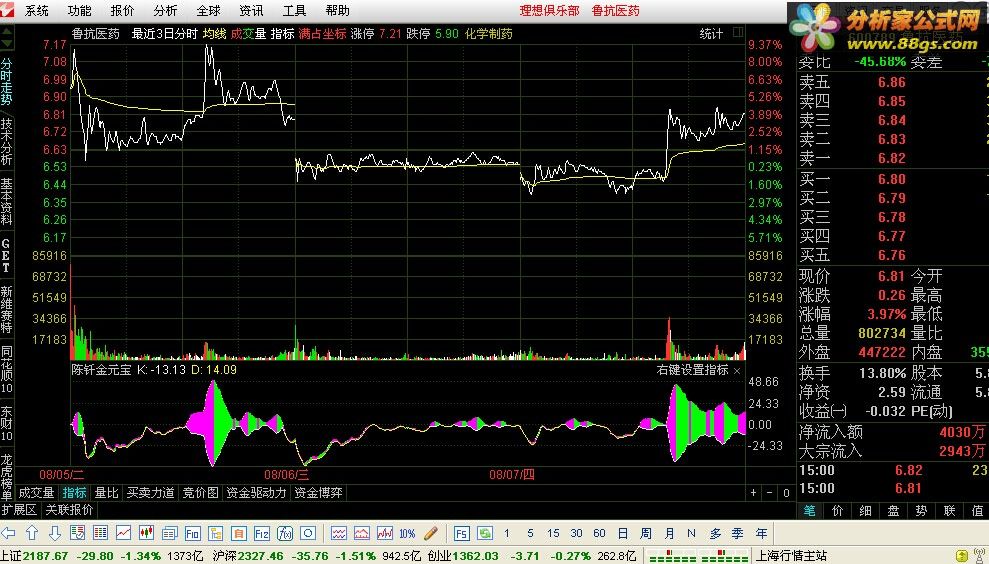Click the down arrow toolbar icon
Image resolution: width=989 pixels, height=564 pixels.
click(x=55, y=533)
